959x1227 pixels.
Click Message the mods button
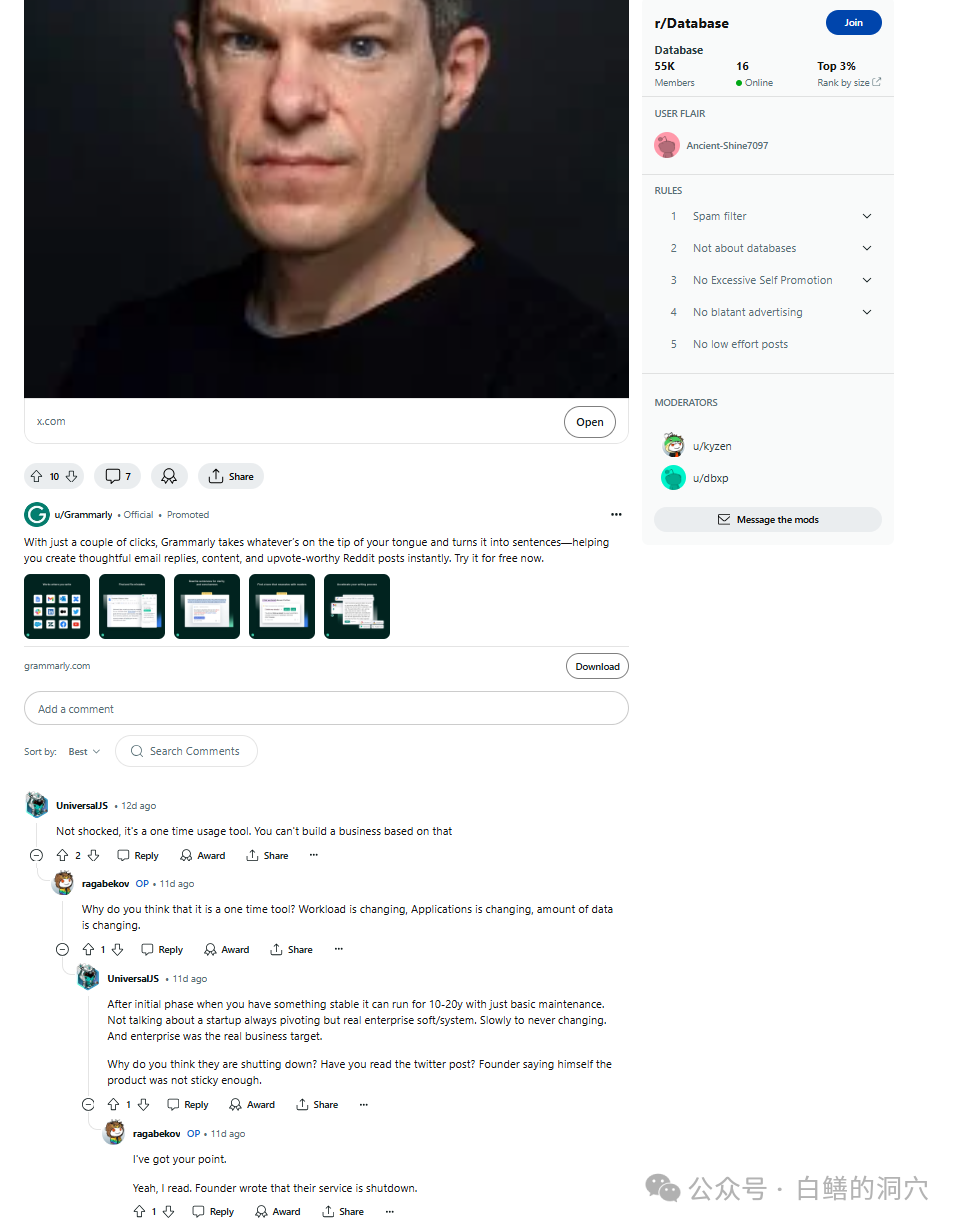click(768, 520)
